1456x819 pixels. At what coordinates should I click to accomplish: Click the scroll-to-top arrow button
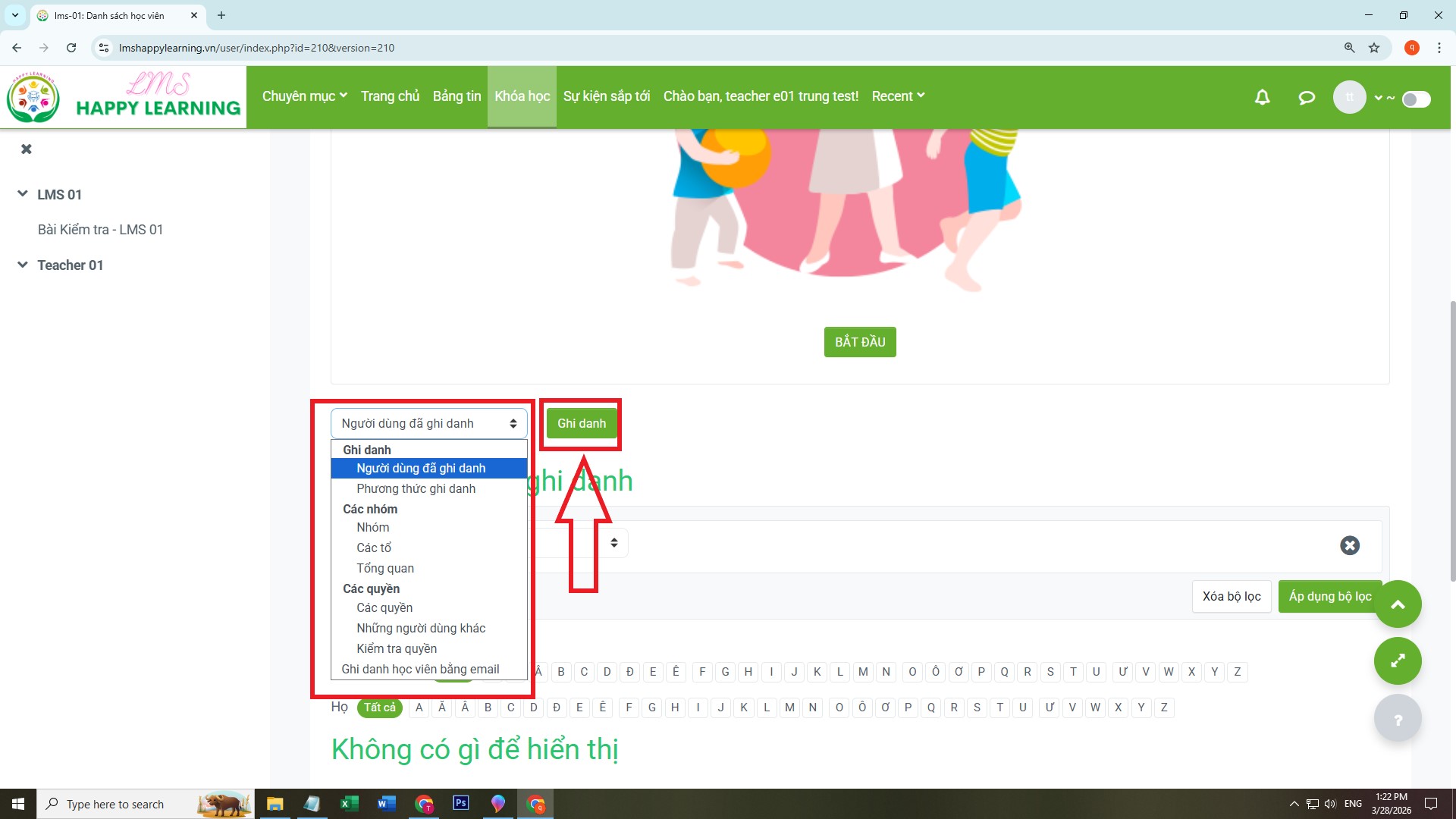click(x=1397, y=604)
